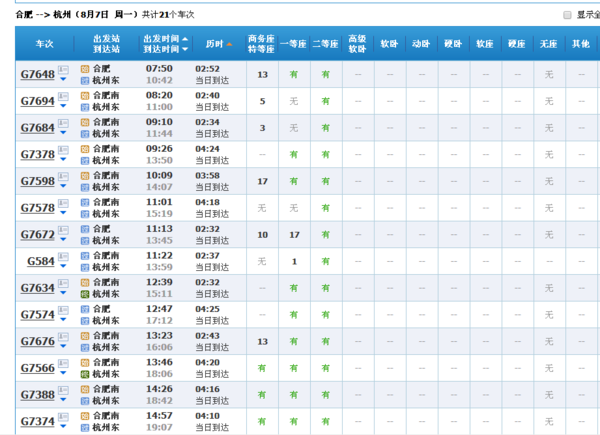600x435 pixels.
Task: Expand stop details arrow under G7684
Action: (63, 133)
